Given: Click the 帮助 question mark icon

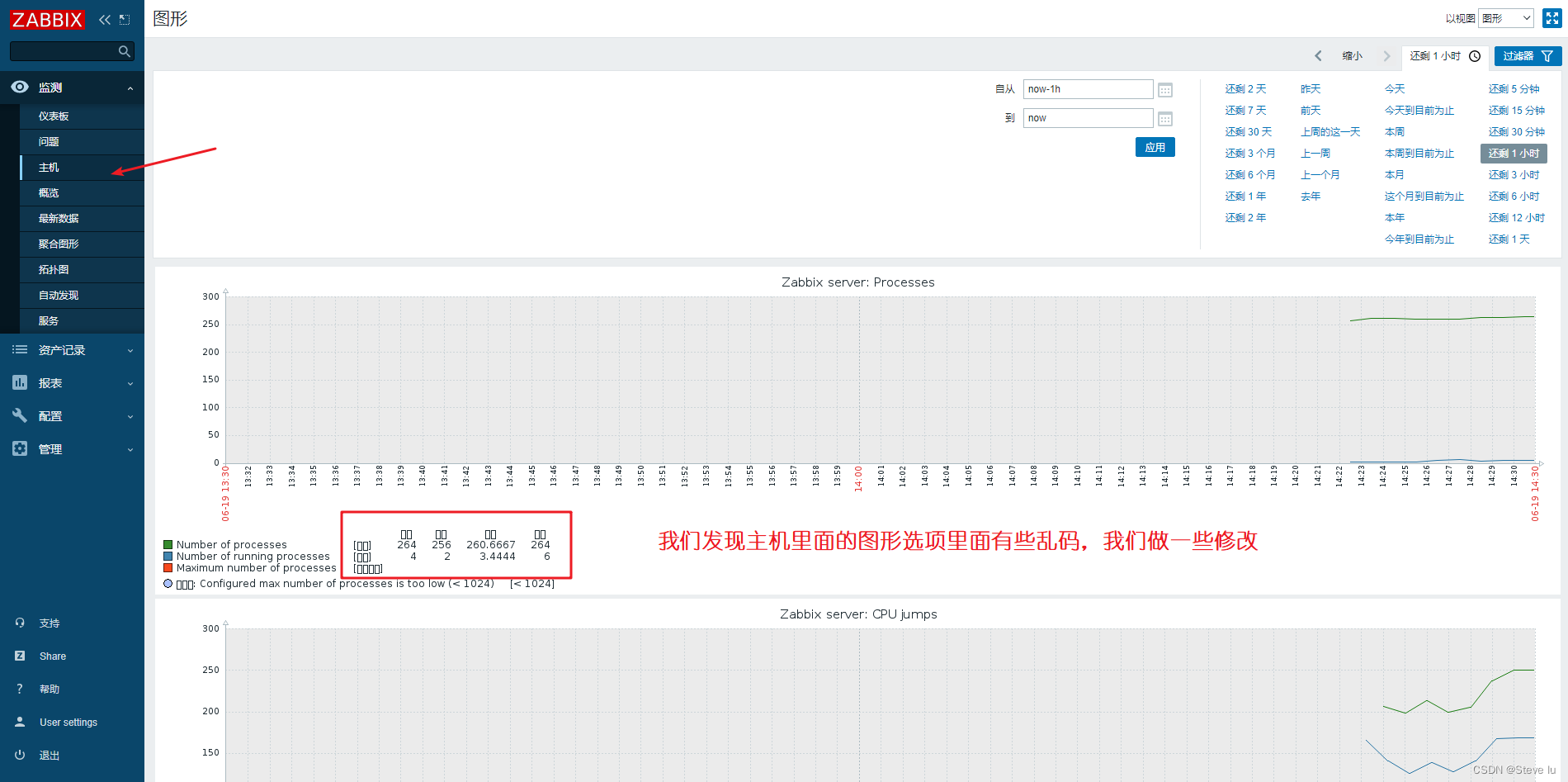Looking at the screenshot, I should pyautogui.click(x=20, y=689).
